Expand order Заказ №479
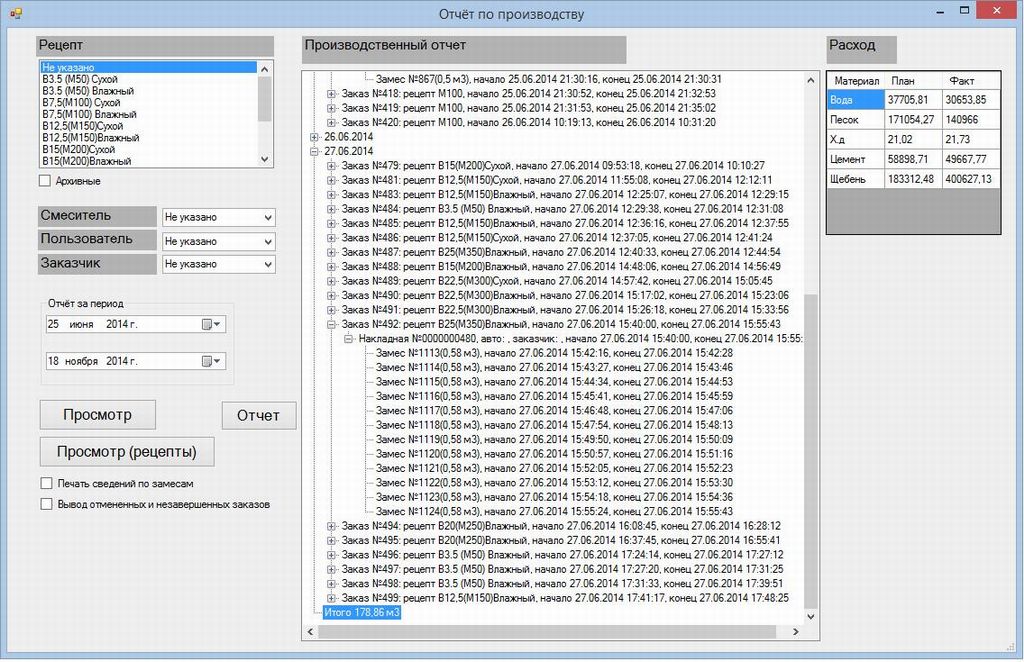 (331, 166)
